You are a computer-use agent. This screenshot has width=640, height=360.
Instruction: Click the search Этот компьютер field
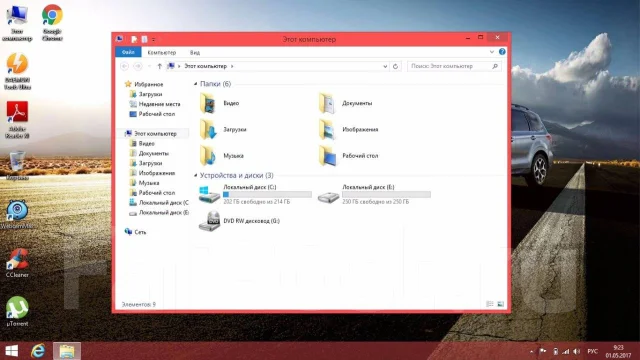click(454, 66)
